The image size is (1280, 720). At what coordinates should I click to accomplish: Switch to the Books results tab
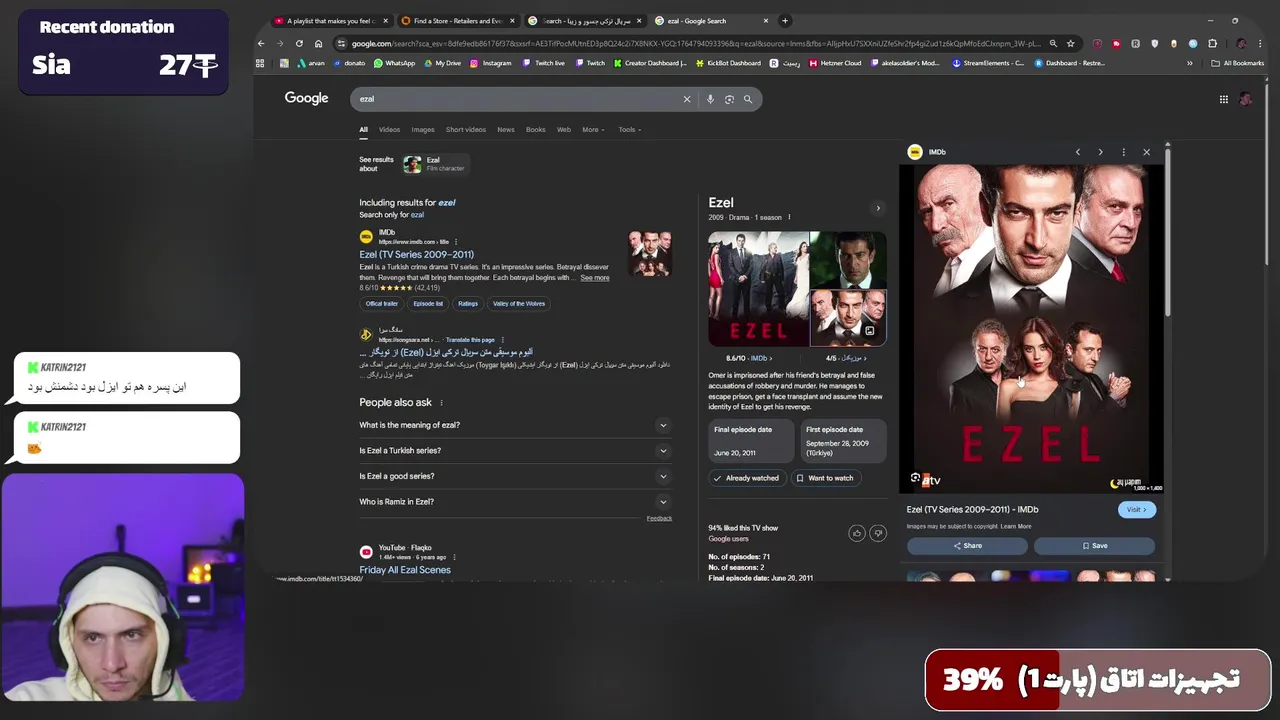536,130
